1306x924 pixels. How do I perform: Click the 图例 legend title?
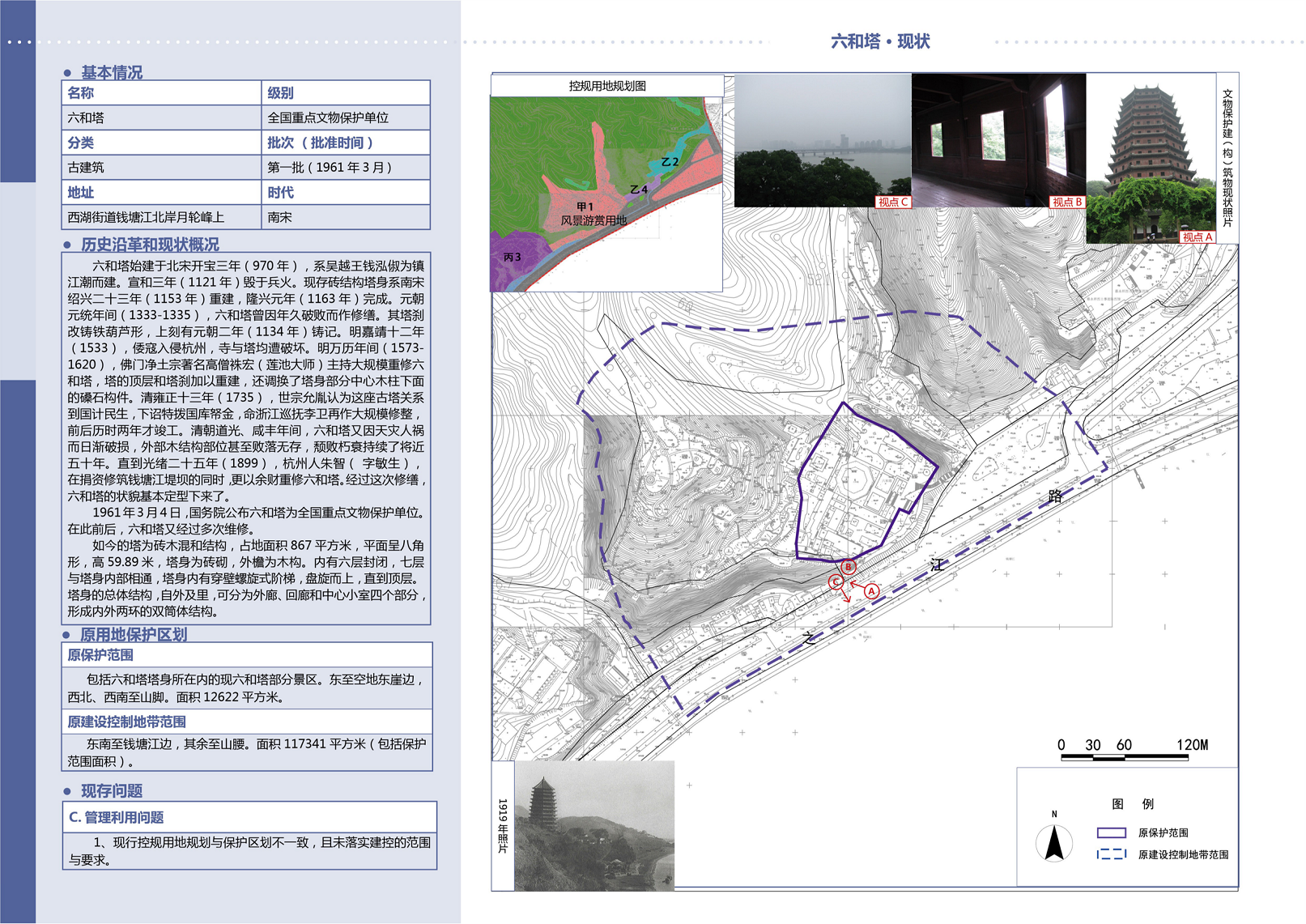click(x=1133, y=803)
